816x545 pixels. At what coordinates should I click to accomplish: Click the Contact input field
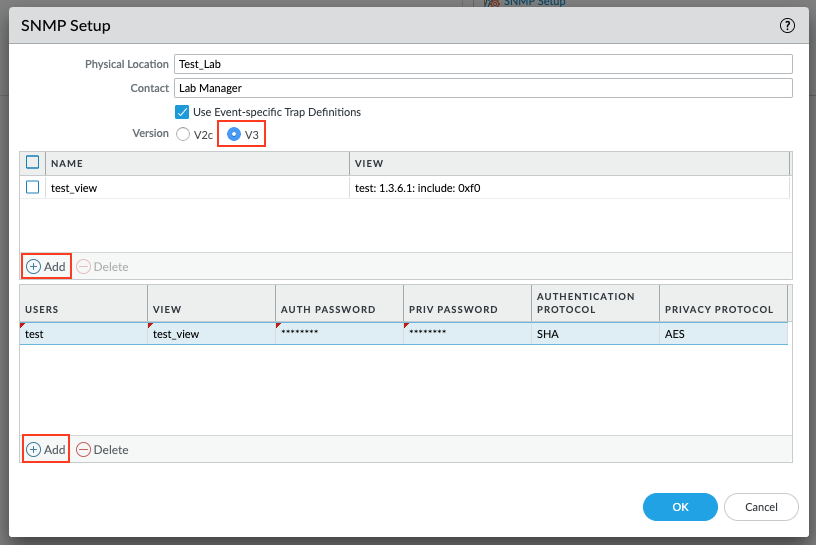(483, 88)
